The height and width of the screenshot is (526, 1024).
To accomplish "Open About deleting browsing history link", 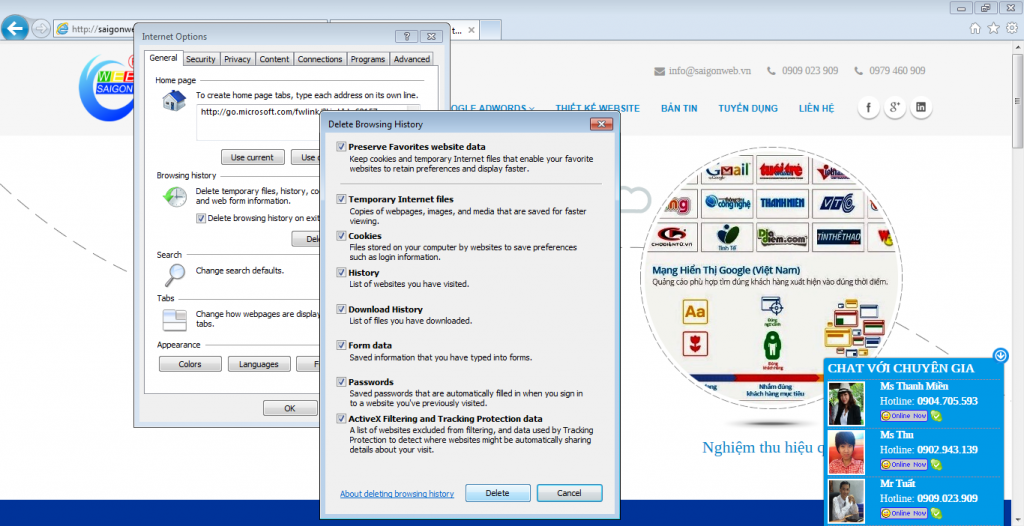I will point(397,494).
